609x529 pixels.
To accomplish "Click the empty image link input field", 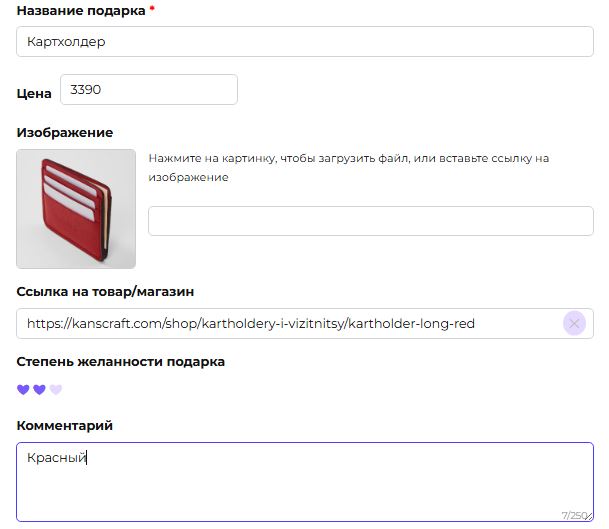I will (371, 221).
